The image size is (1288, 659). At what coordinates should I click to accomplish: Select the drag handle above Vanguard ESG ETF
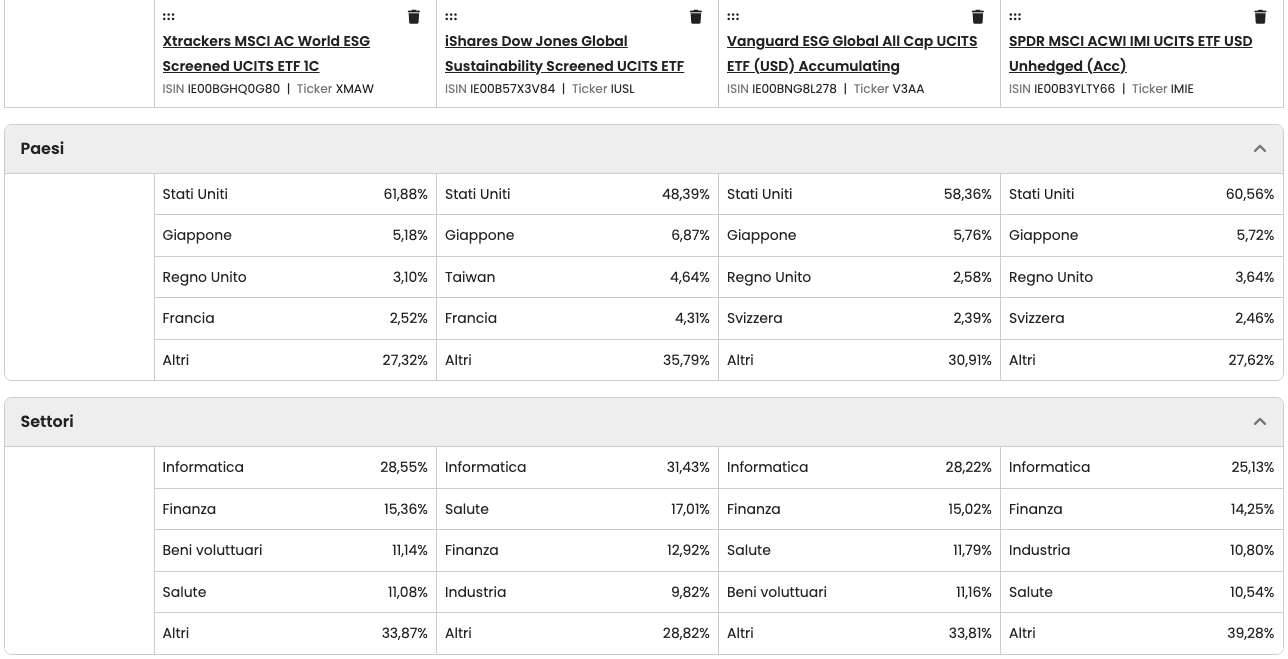click(x=733, y=17)
